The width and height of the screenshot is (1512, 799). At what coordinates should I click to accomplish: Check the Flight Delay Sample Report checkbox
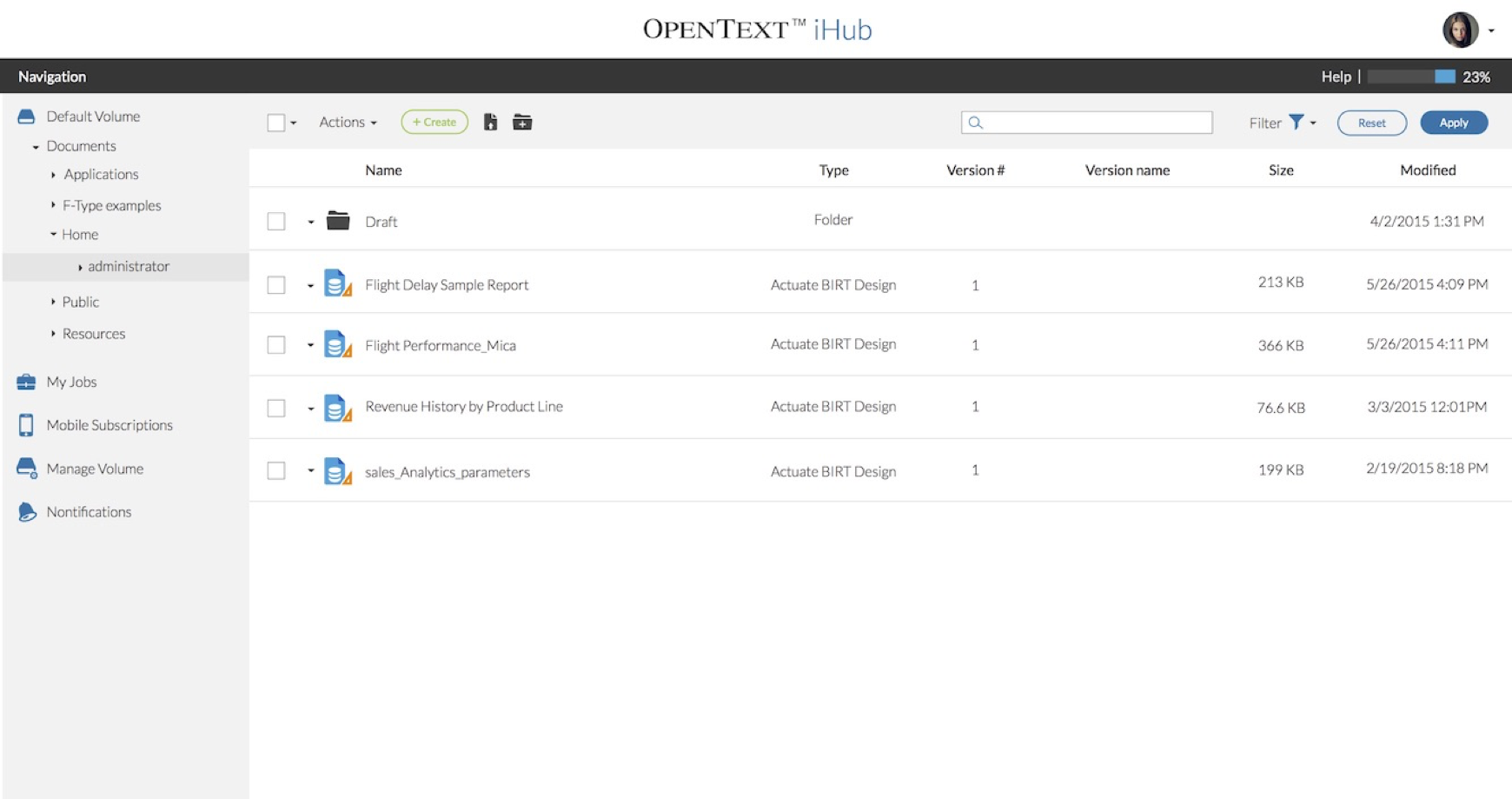(x=276, y=285)
